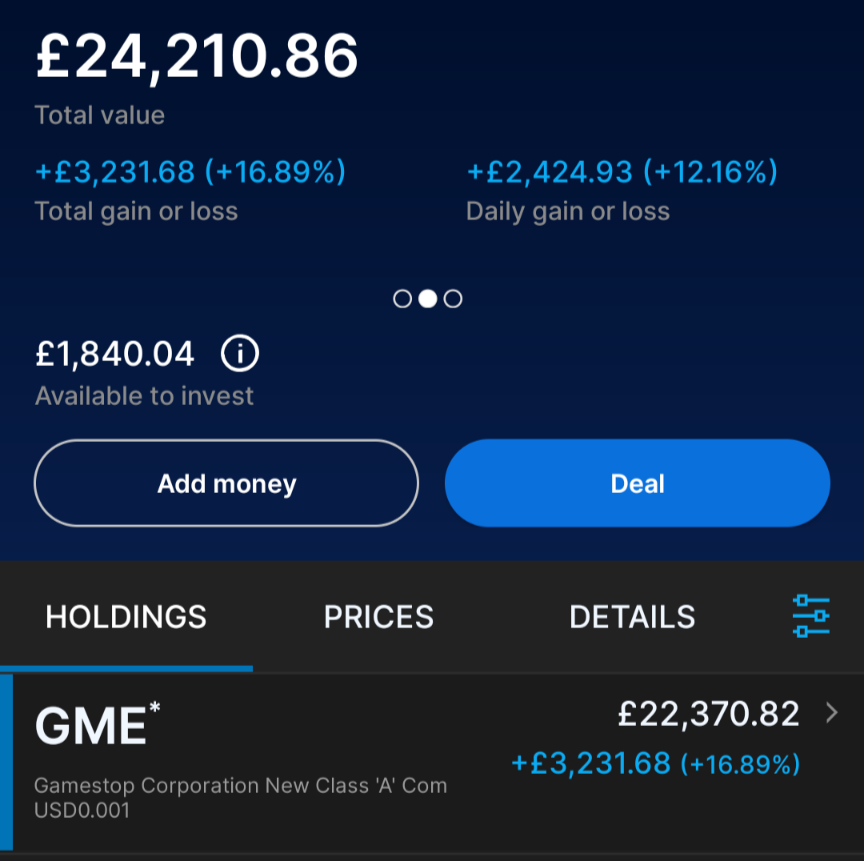Tap the total gain or loss figure
The image size is (864, 861).
click(x=190, y=171)
